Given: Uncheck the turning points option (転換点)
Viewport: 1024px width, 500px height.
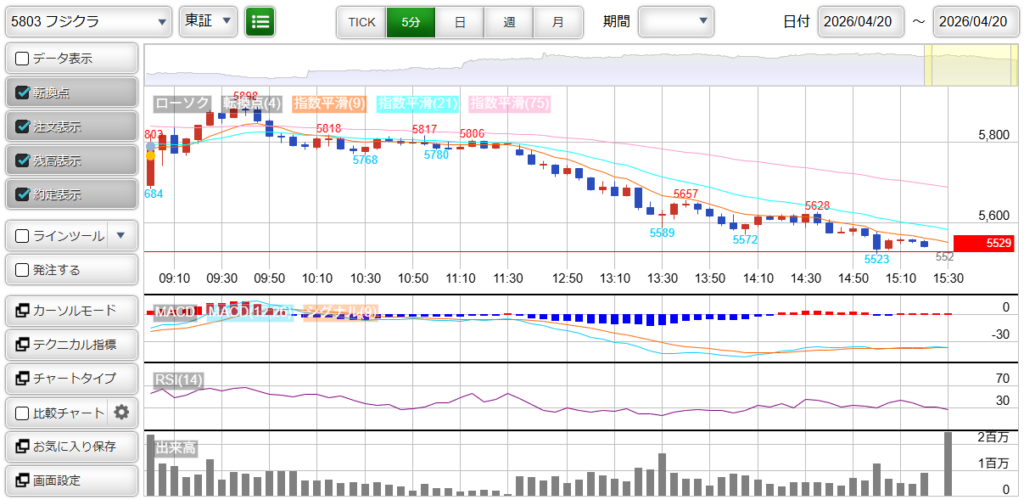Looking at the screenshot, I should pos(23,93).
